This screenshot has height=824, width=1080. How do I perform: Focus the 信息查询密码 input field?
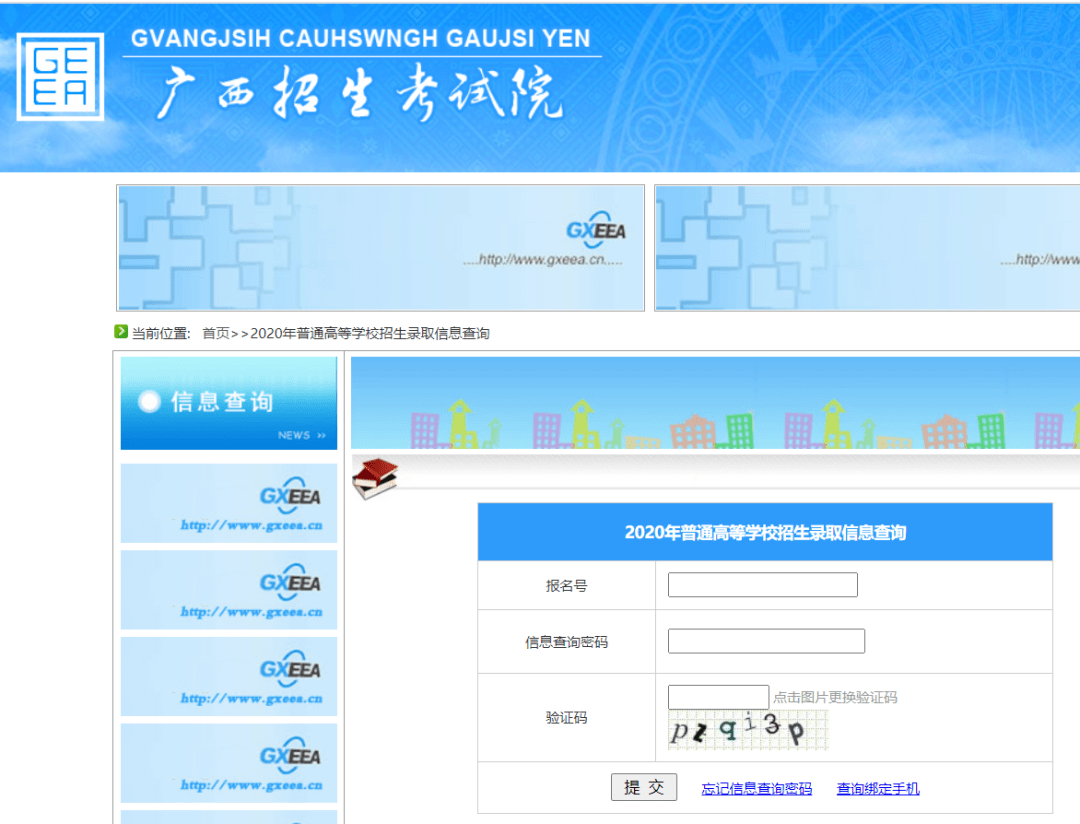click(x=766, y=641)
